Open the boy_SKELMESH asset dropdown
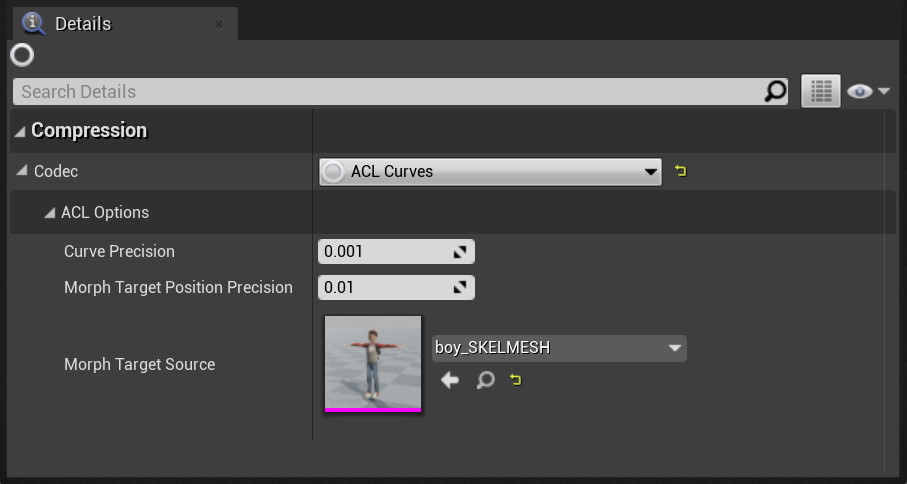Viewport: 907px width, 484px height. tap(559, 348)
